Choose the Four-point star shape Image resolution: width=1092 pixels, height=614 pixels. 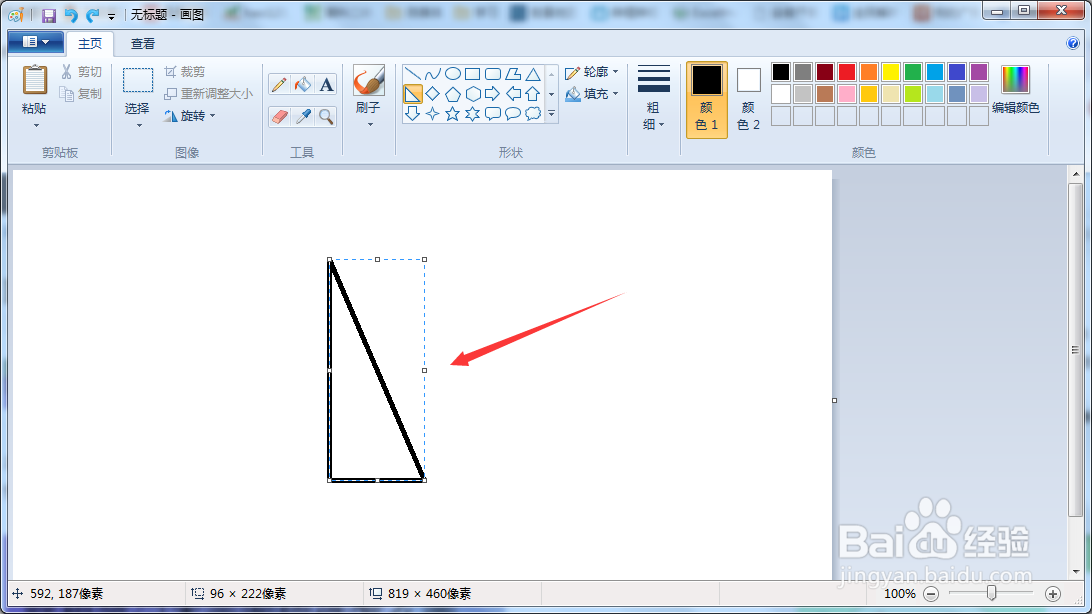(x=432, y=113)
